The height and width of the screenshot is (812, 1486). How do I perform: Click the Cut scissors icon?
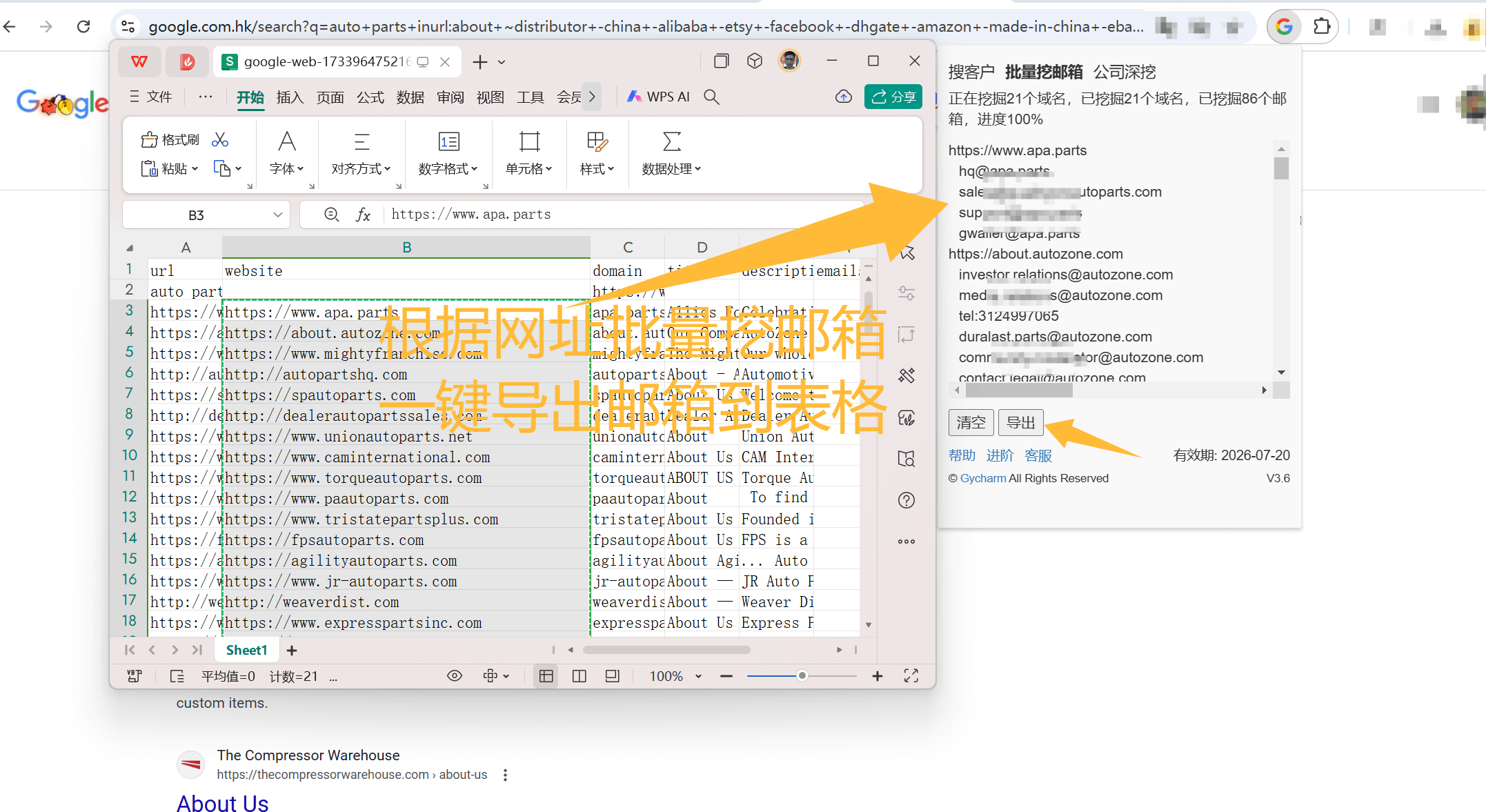tap(220, 140)
